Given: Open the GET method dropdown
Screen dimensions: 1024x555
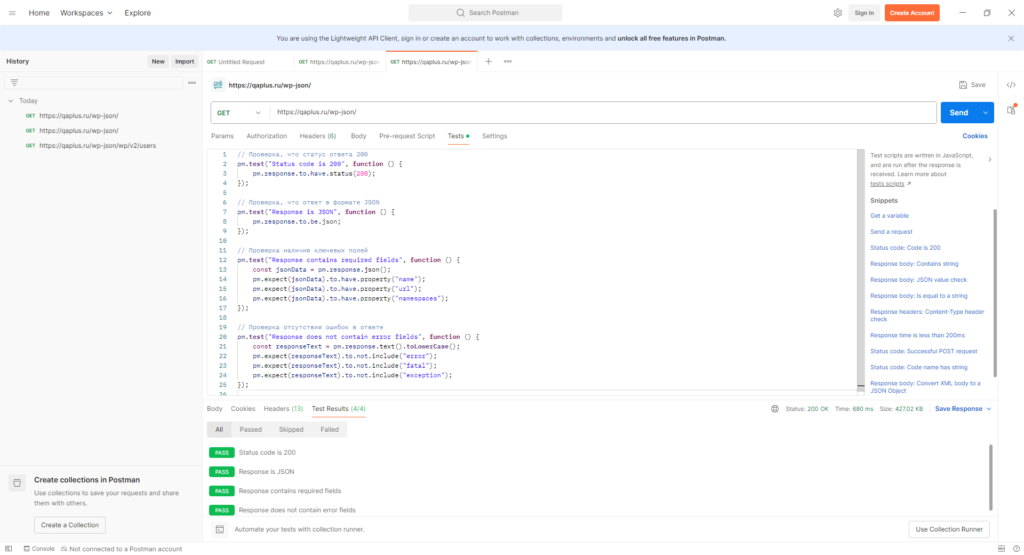Looking at the screenshot, I should (240, 113).
